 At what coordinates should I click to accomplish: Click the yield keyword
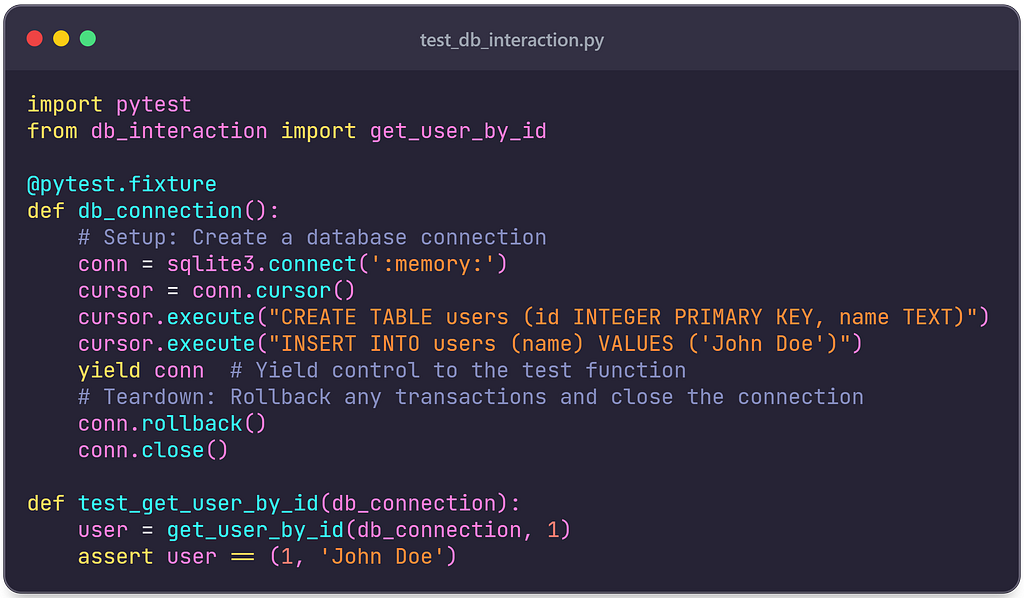(x=109, y=371)
